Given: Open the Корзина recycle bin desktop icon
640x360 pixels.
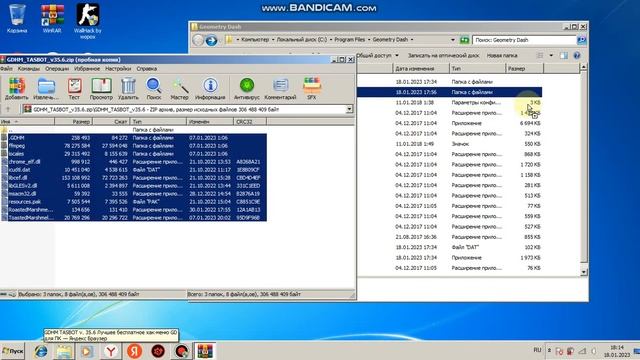Looking at the screenshot, I should [17, 18].
